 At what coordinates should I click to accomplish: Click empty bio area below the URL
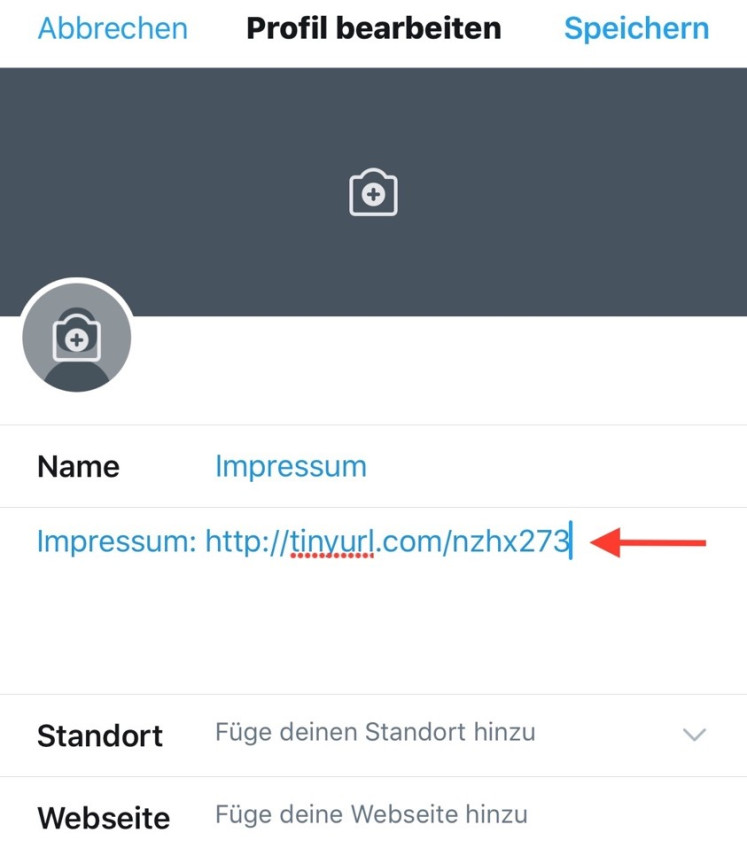click(374, 628)
